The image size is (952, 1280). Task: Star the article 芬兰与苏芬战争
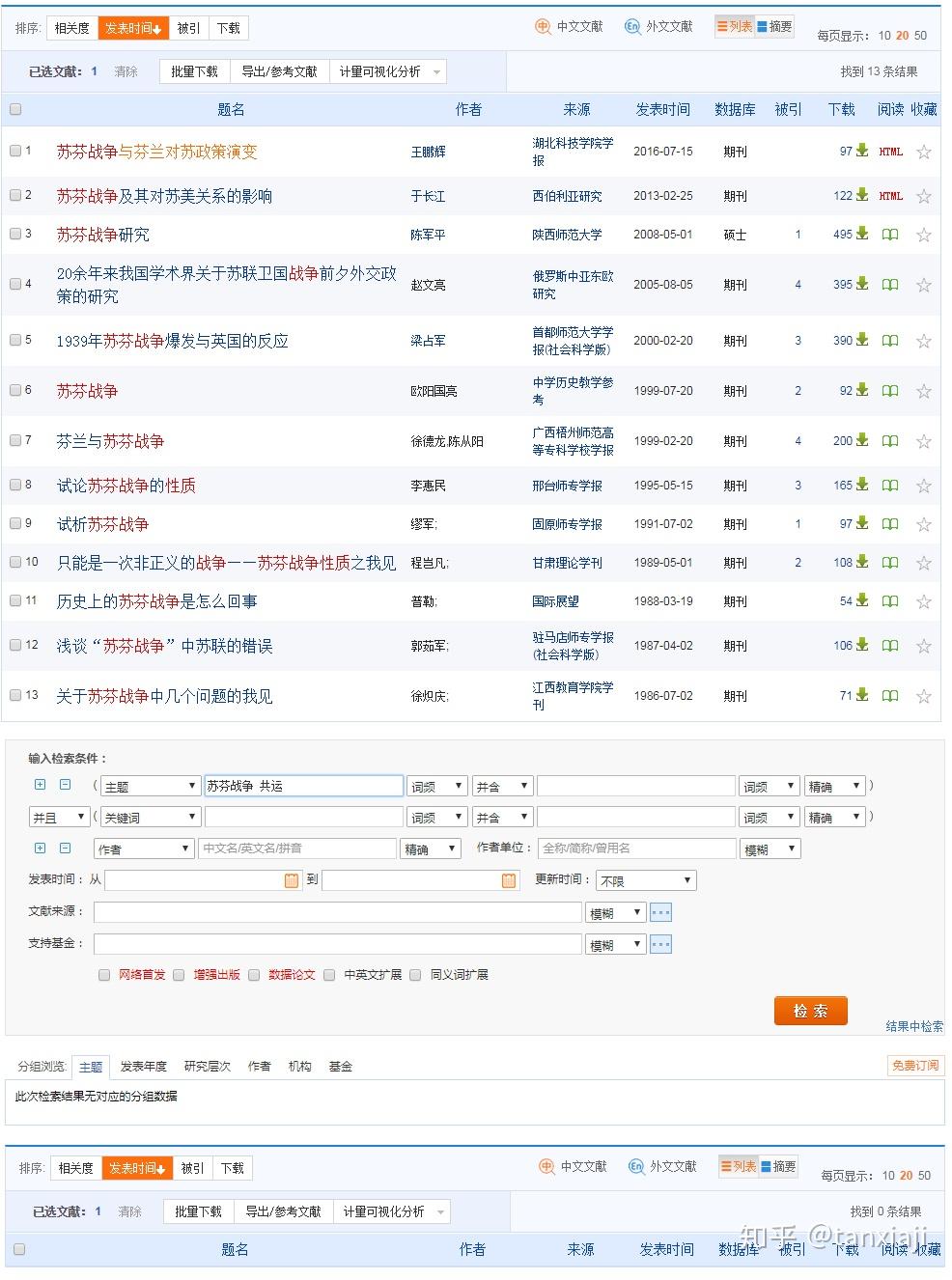pyautogui.click(x=924, y=441)
